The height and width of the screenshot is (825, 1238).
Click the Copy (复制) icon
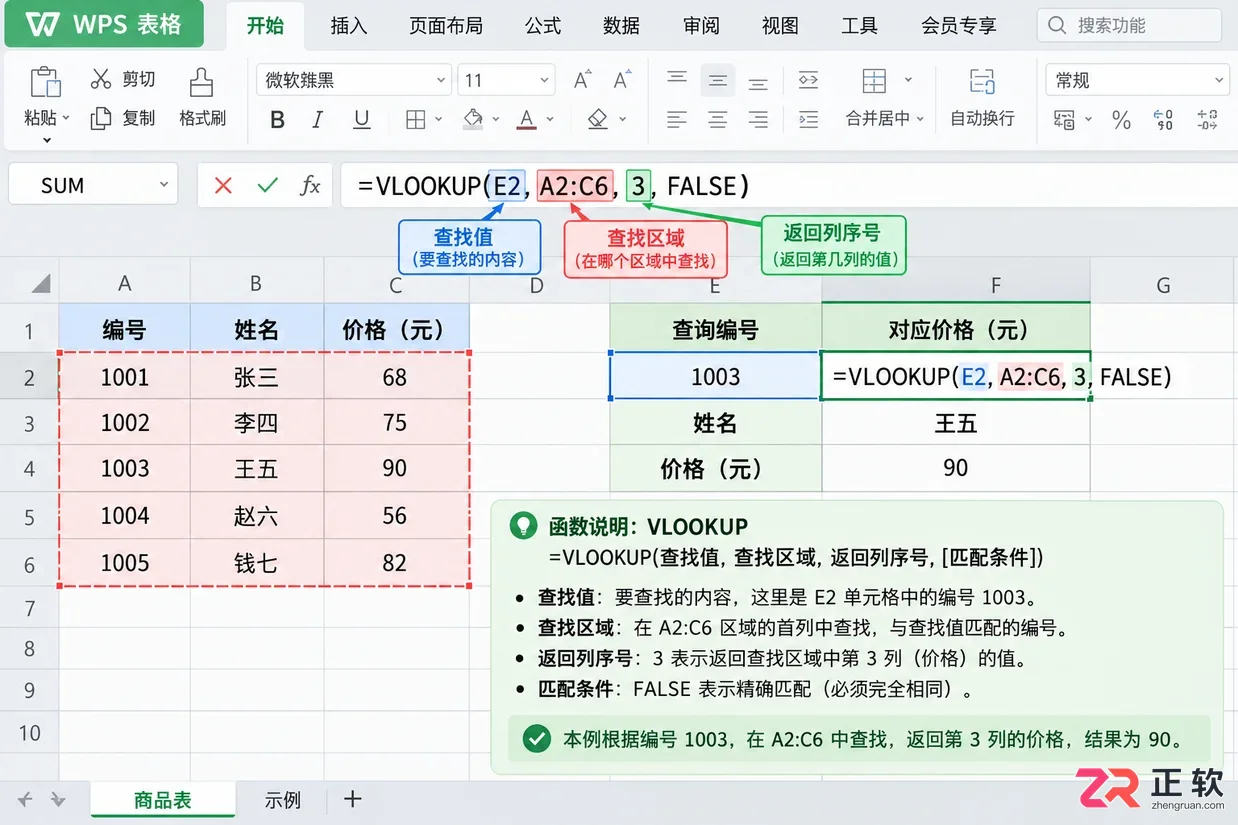[x=101, y=118]
